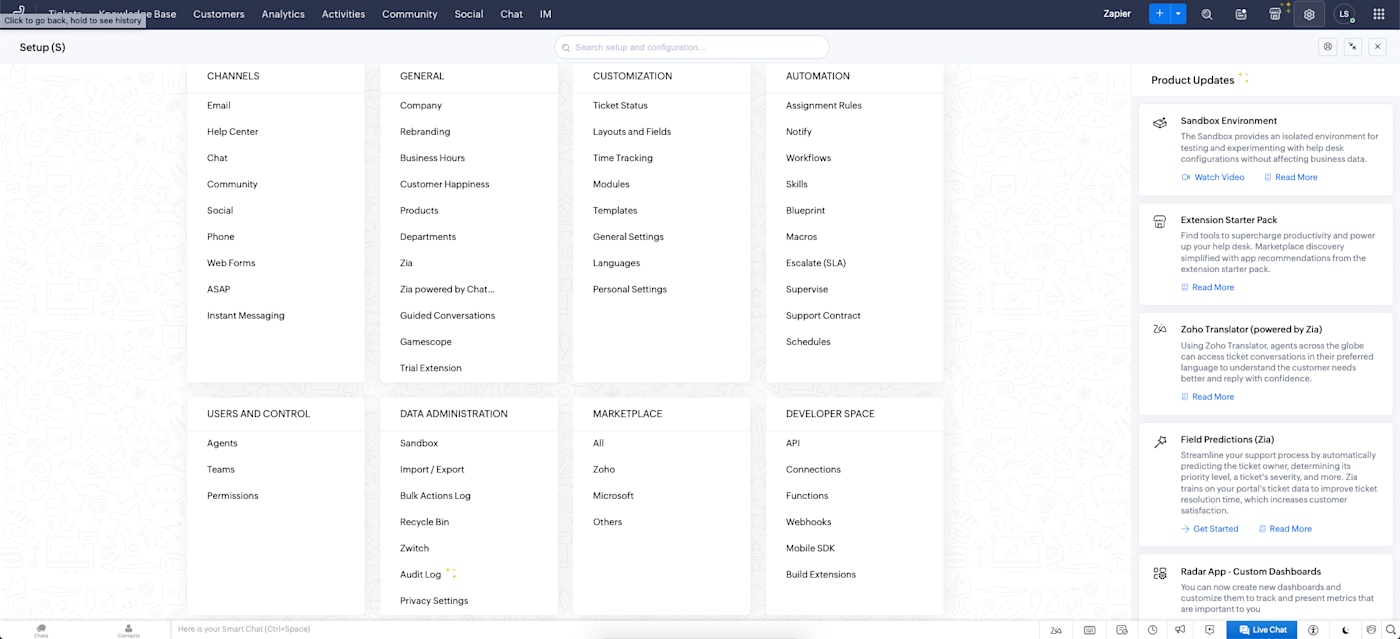Open Blueprint automation settings
The image size is (1400, 639).
click(x=805, y=210)
